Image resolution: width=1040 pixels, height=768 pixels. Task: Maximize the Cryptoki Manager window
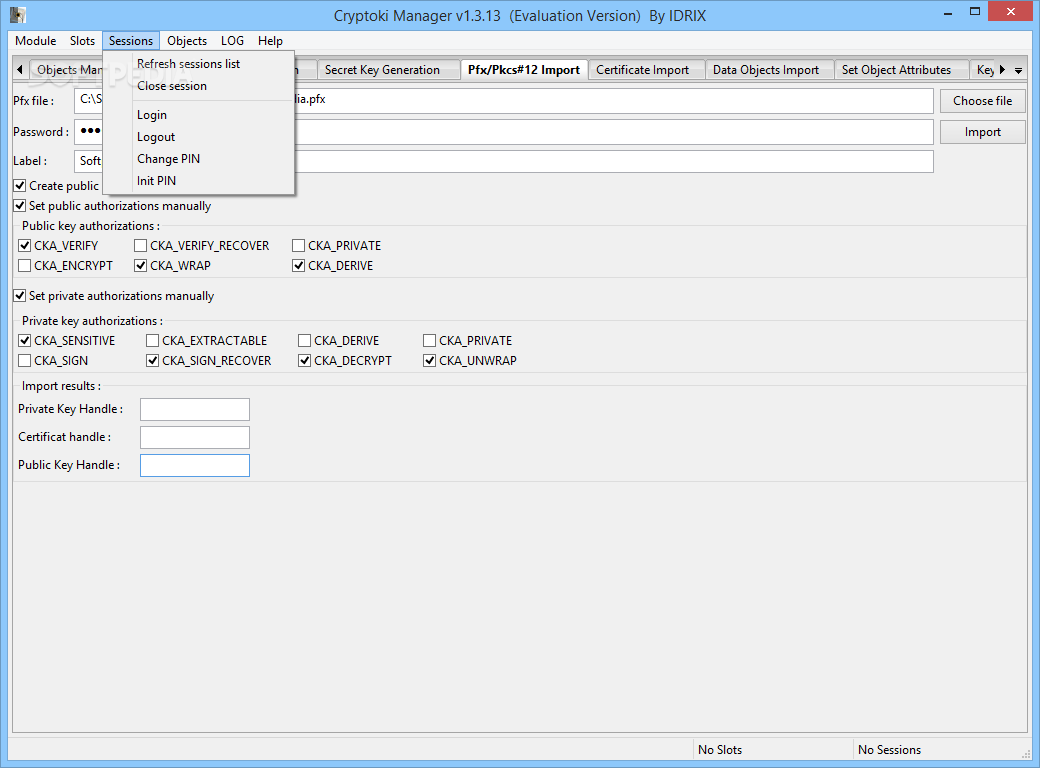click(974, 11)
